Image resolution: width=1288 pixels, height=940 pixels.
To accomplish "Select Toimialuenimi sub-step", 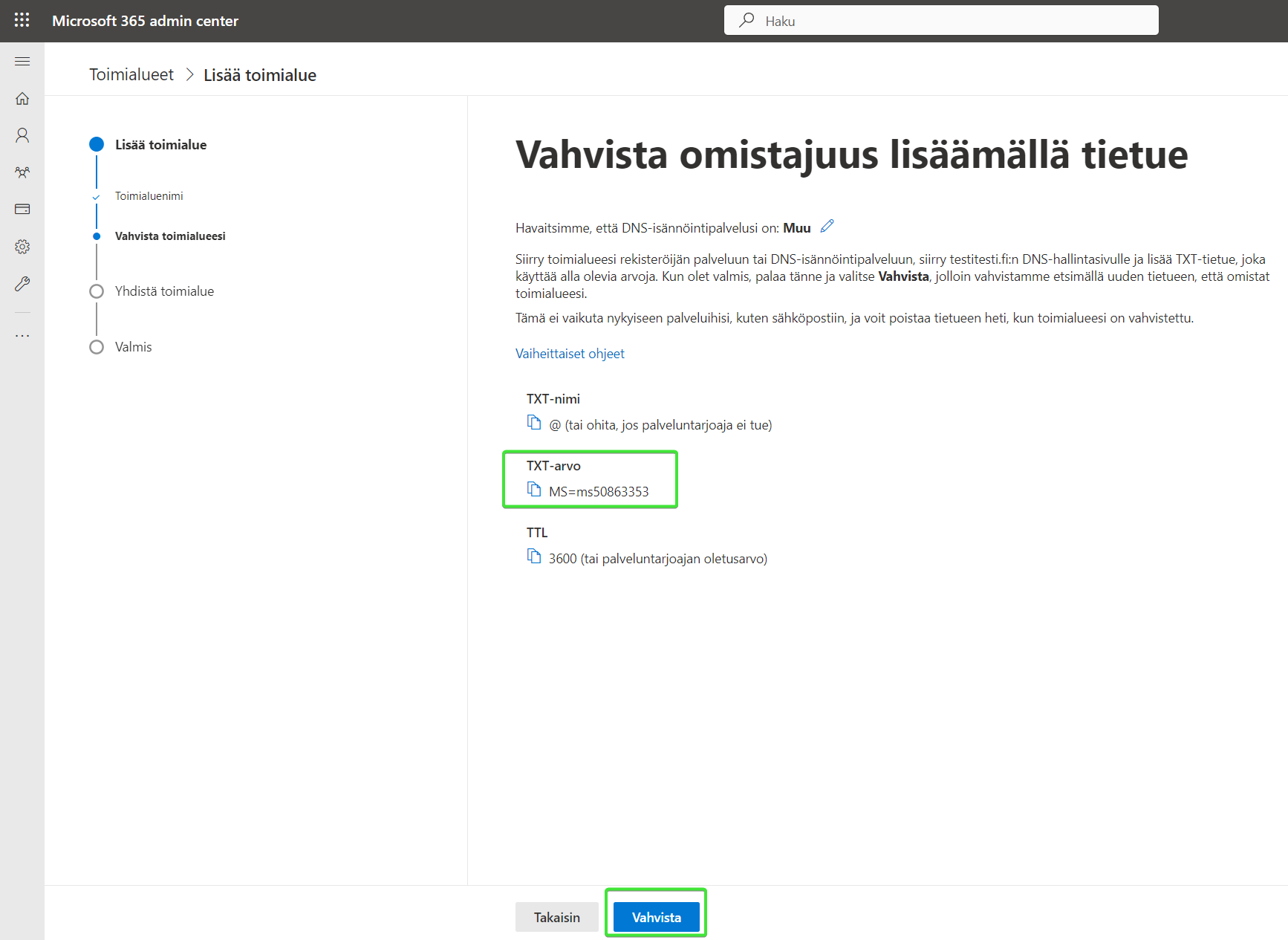I will point(149,196).
